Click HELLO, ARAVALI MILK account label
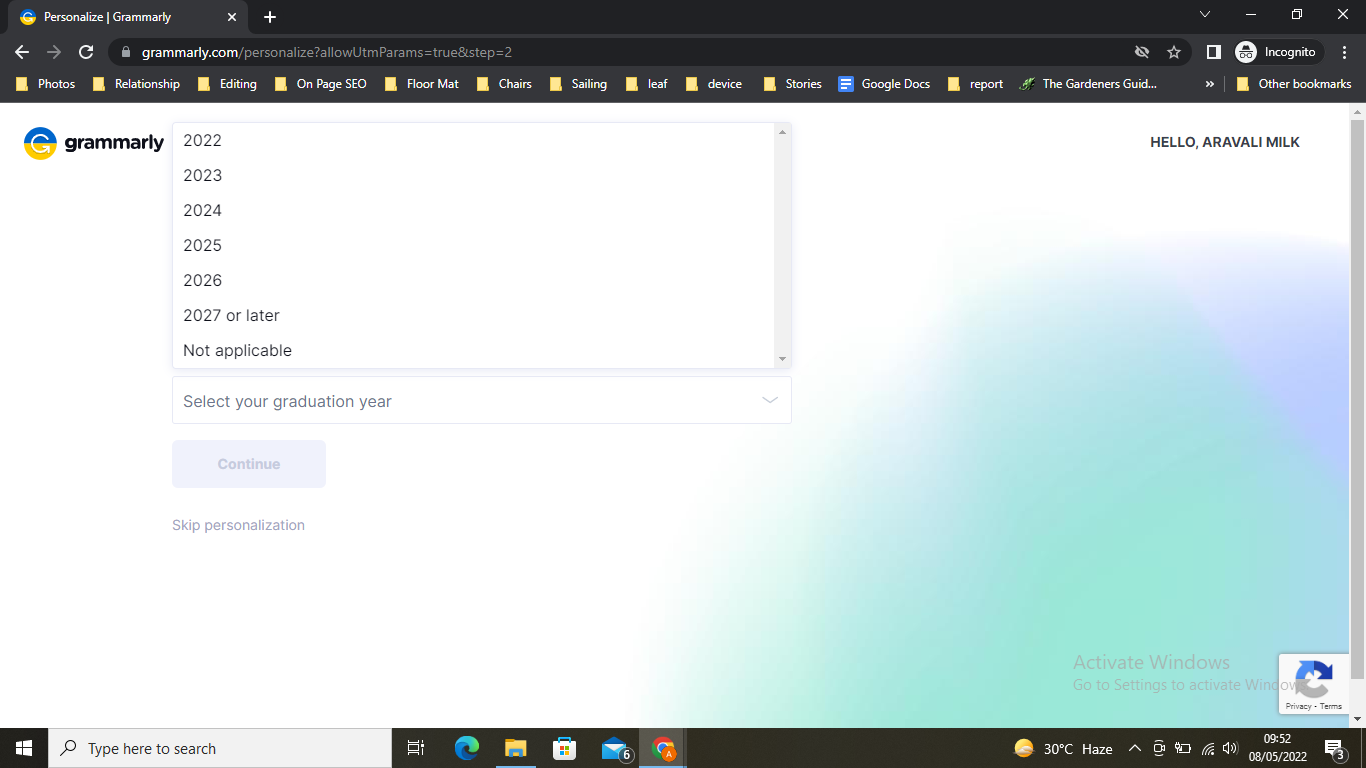Image resolution: width=1366 pixels, height=768 pixels. pos(1225,142)
